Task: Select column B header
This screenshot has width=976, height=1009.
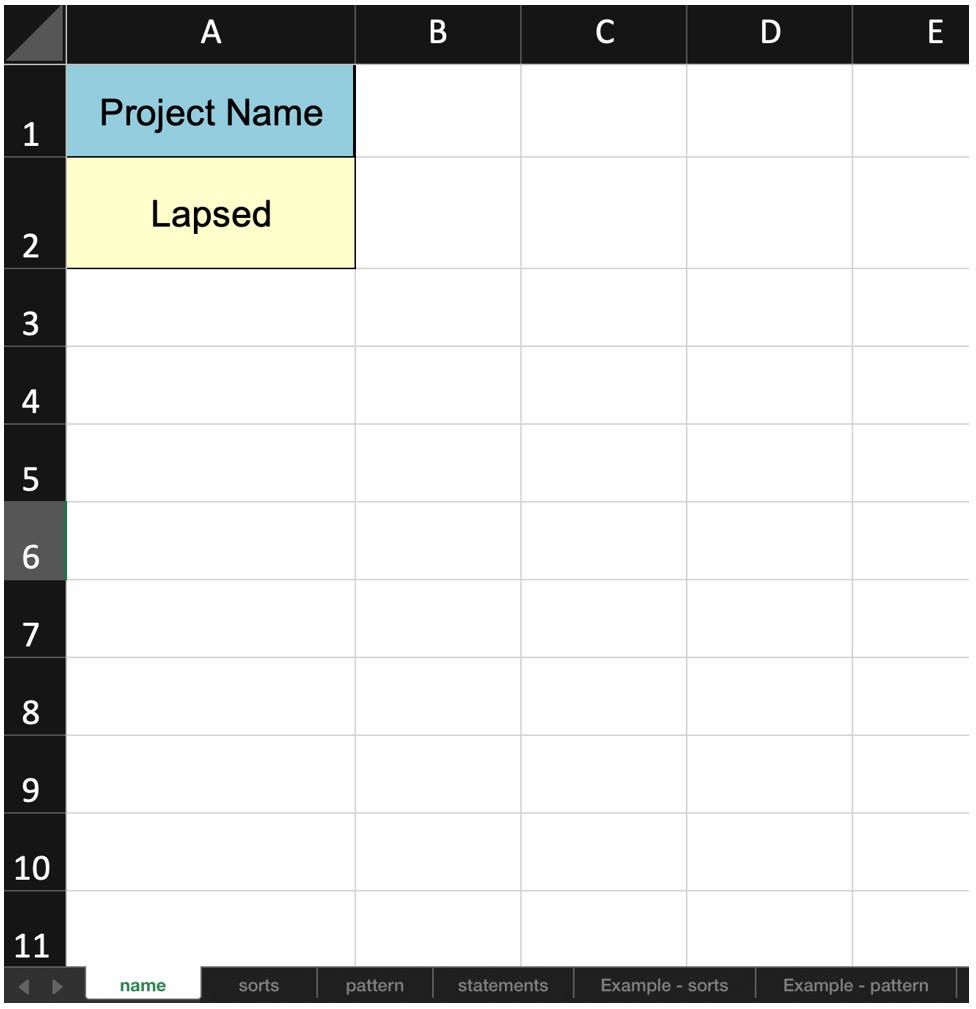Action: (438, 33)
